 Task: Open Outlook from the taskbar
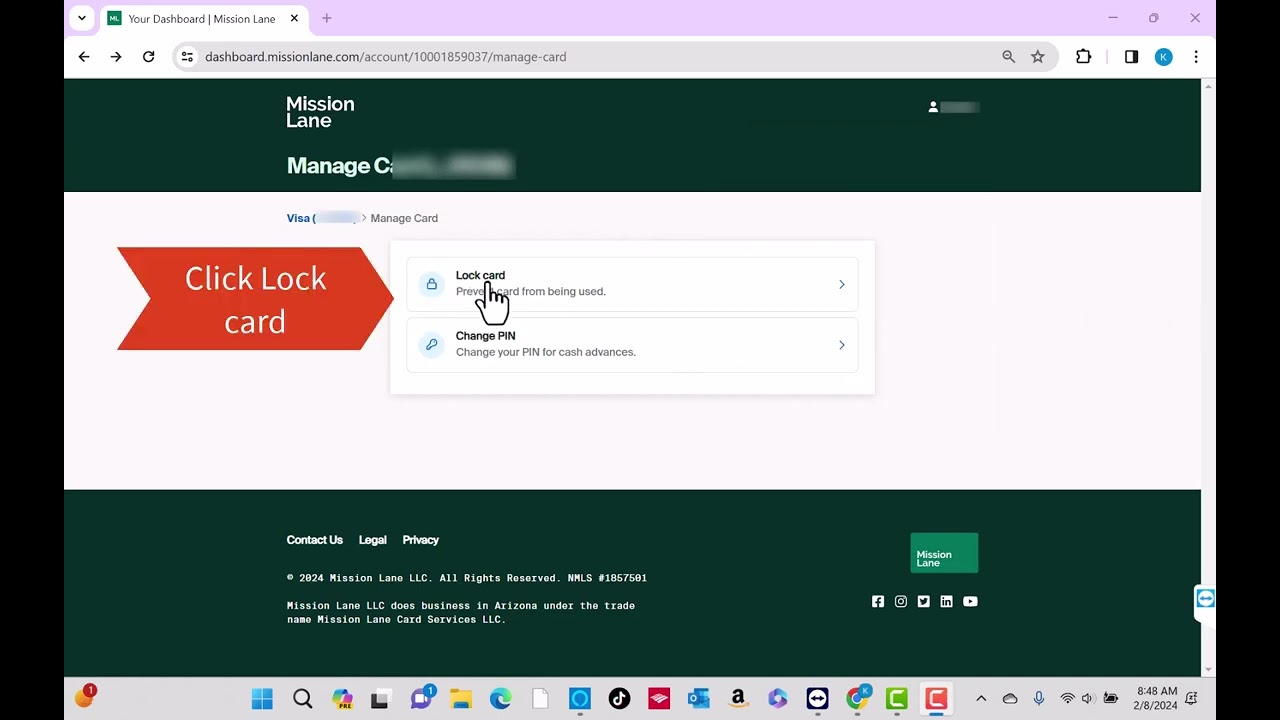[698, 699]
